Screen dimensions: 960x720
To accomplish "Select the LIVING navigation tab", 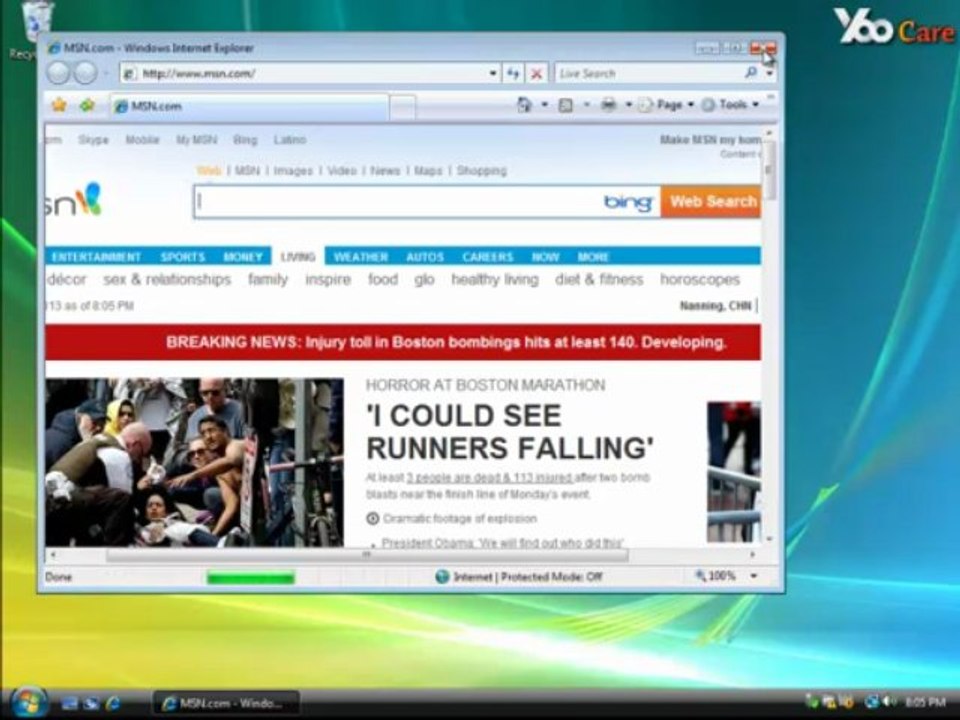I will tap(298, 257).
